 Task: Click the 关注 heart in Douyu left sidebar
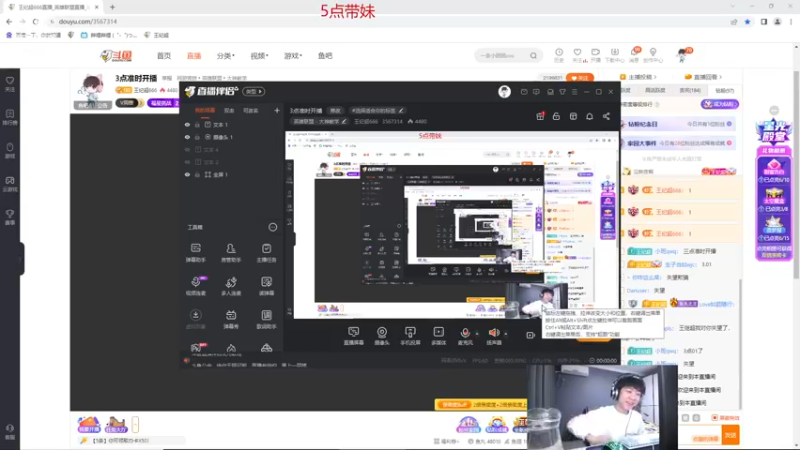tap(10, 84)
